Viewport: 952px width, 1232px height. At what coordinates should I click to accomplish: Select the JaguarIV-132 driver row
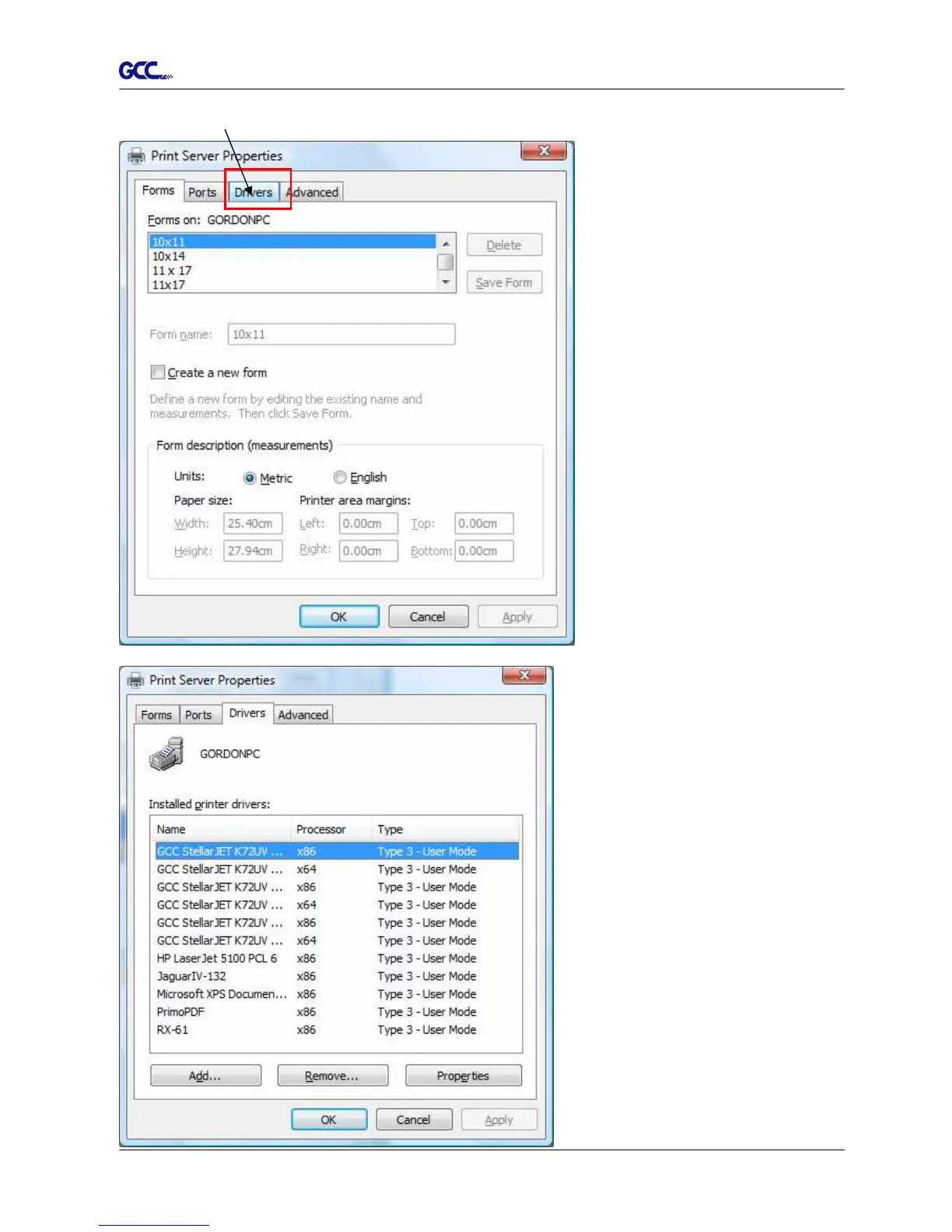[337, 976]
